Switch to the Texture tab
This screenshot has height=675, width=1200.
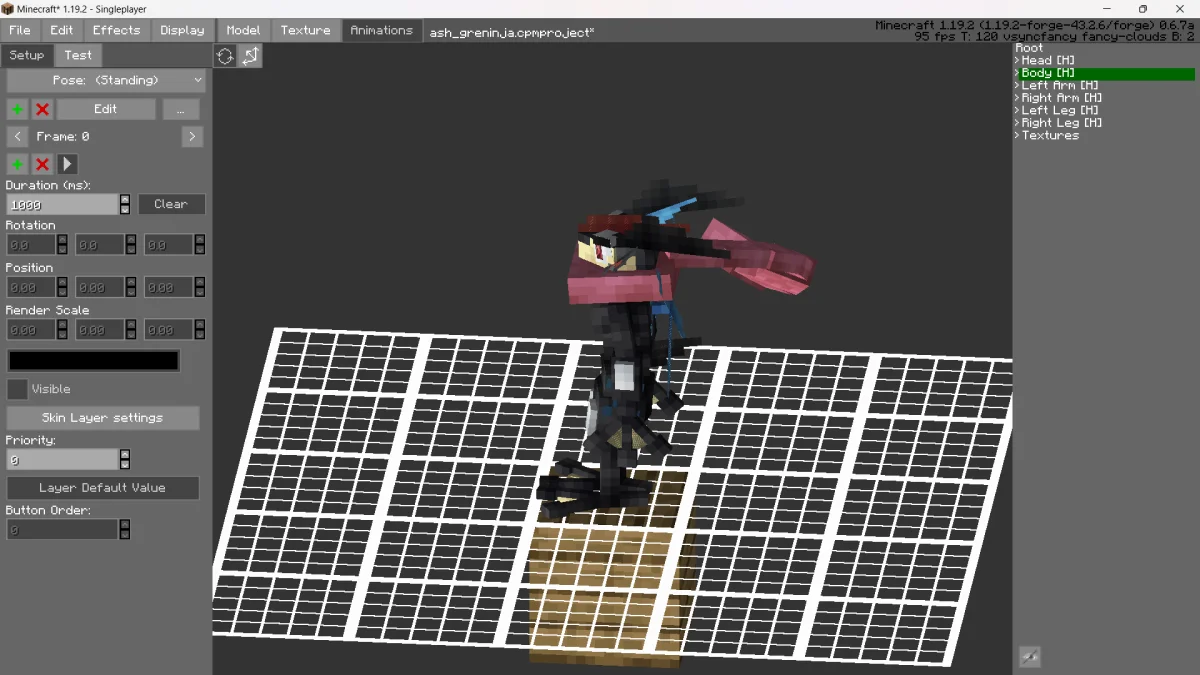point(306,30)
